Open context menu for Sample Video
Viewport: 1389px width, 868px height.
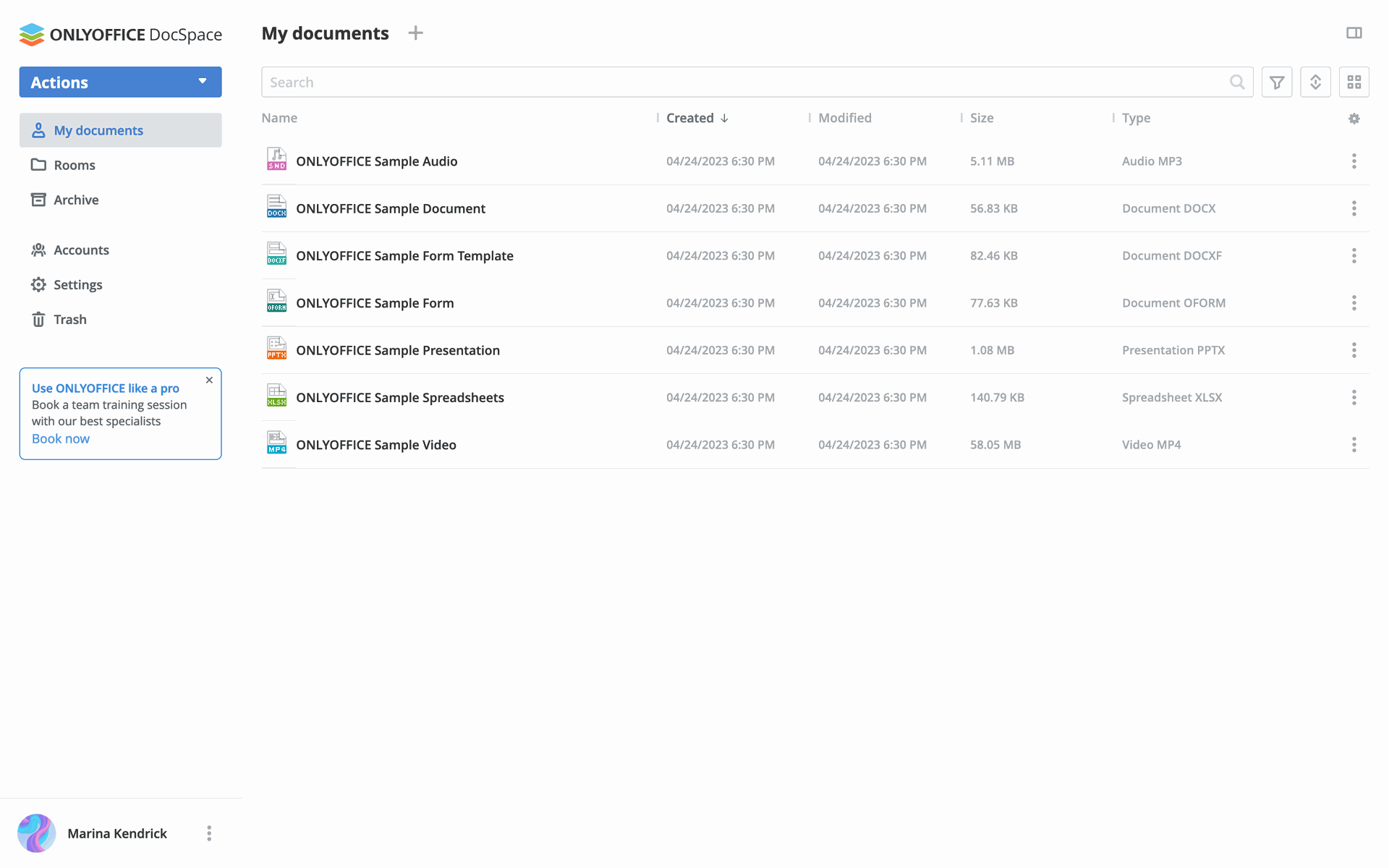pos(1354,445)
